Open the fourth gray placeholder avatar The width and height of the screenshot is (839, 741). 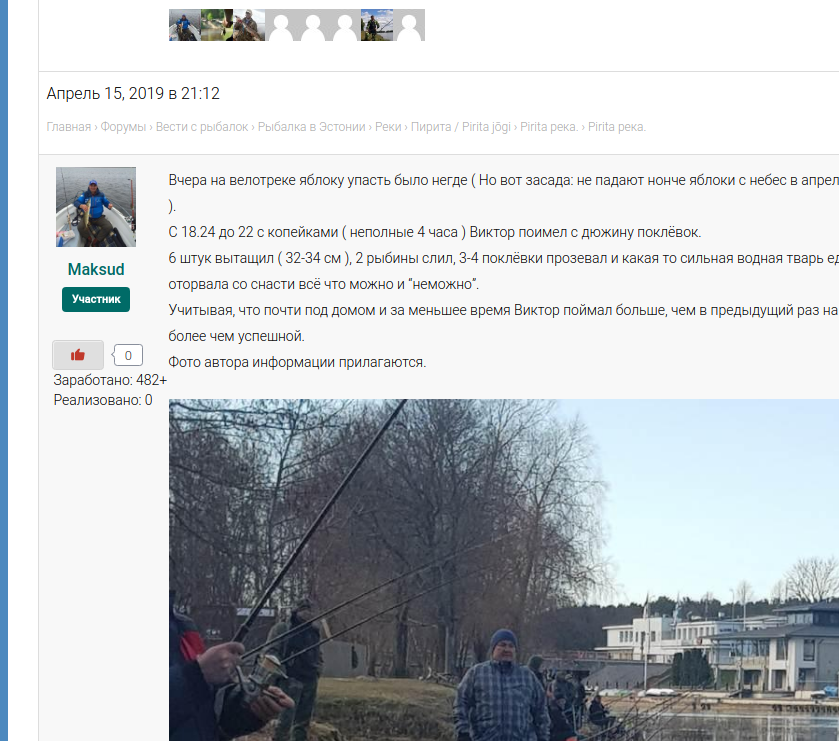(281, 25)
